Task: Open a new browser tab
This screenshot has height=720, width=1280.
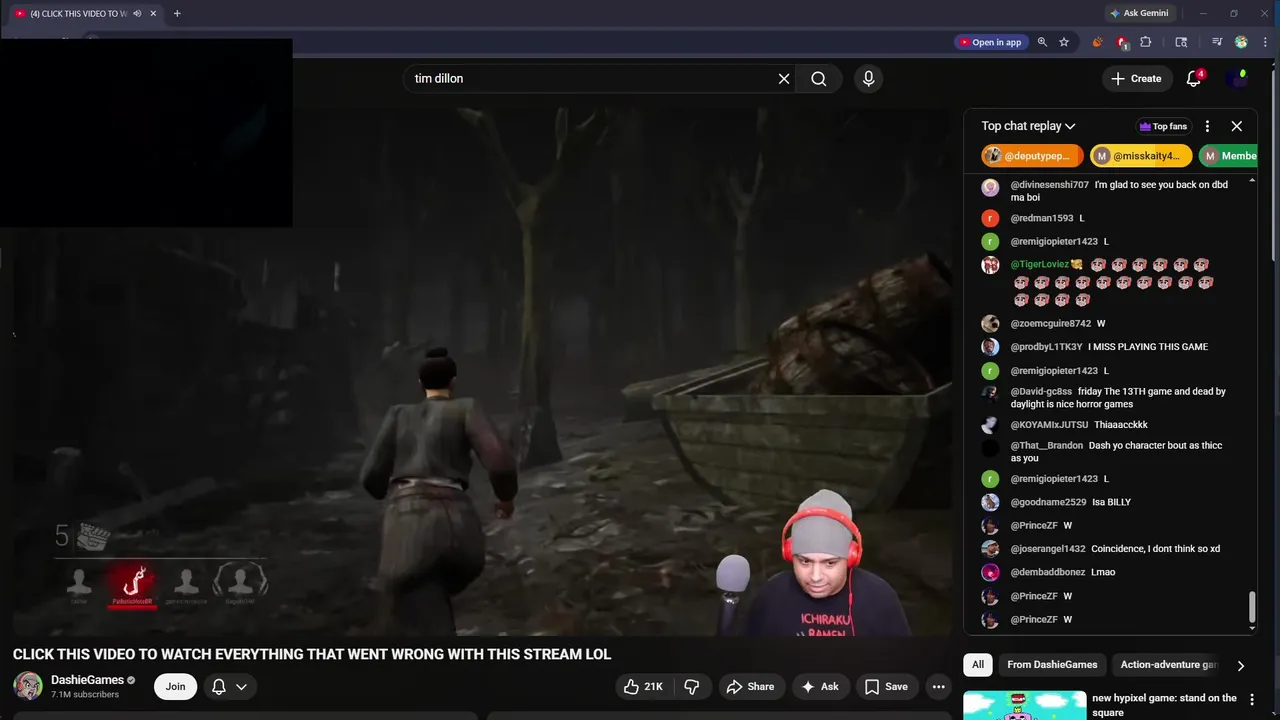Action: click(x=177, y=13)
